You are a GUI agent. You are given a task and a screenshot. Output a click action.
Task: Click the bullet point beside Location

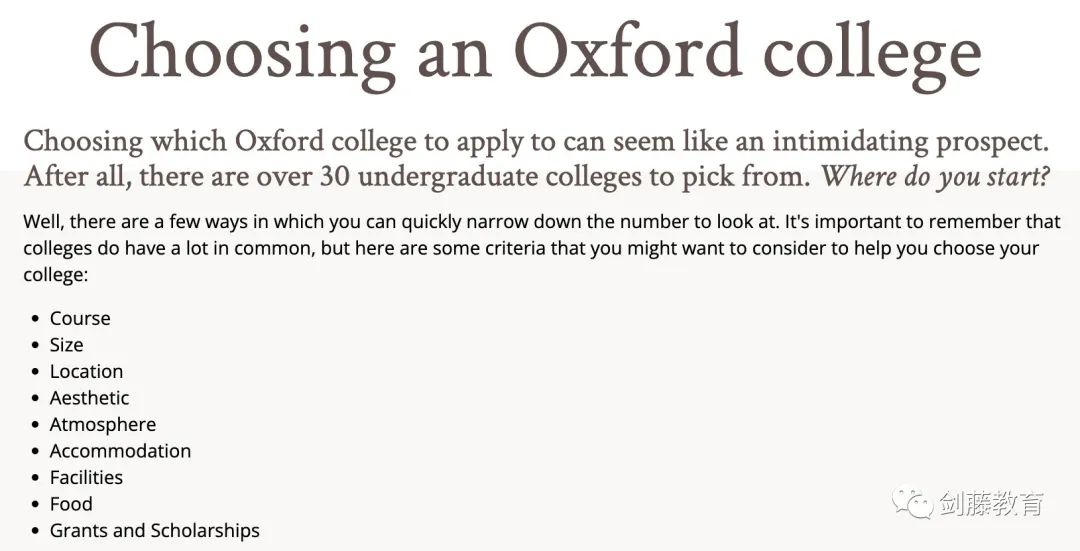tap(36, 372)
